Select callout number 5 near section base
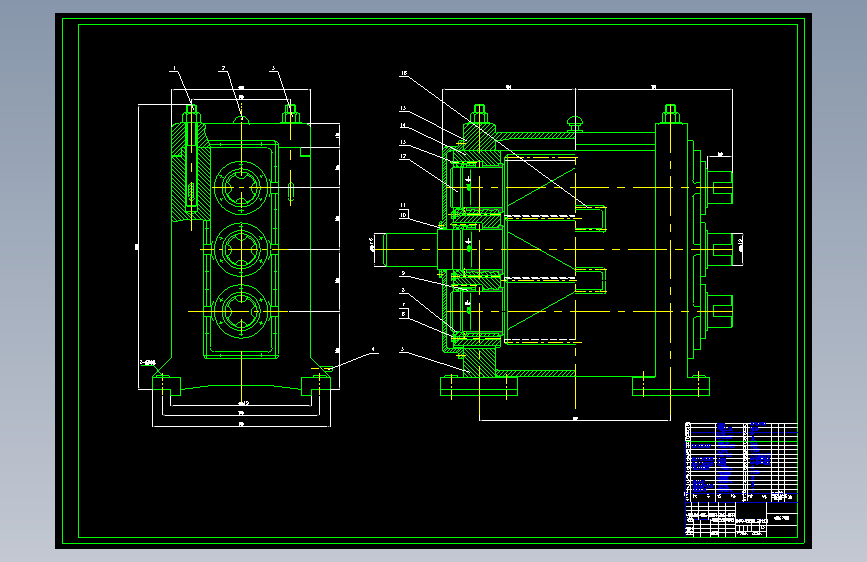Viewport: 867px width, 562px height. point(403,350)
